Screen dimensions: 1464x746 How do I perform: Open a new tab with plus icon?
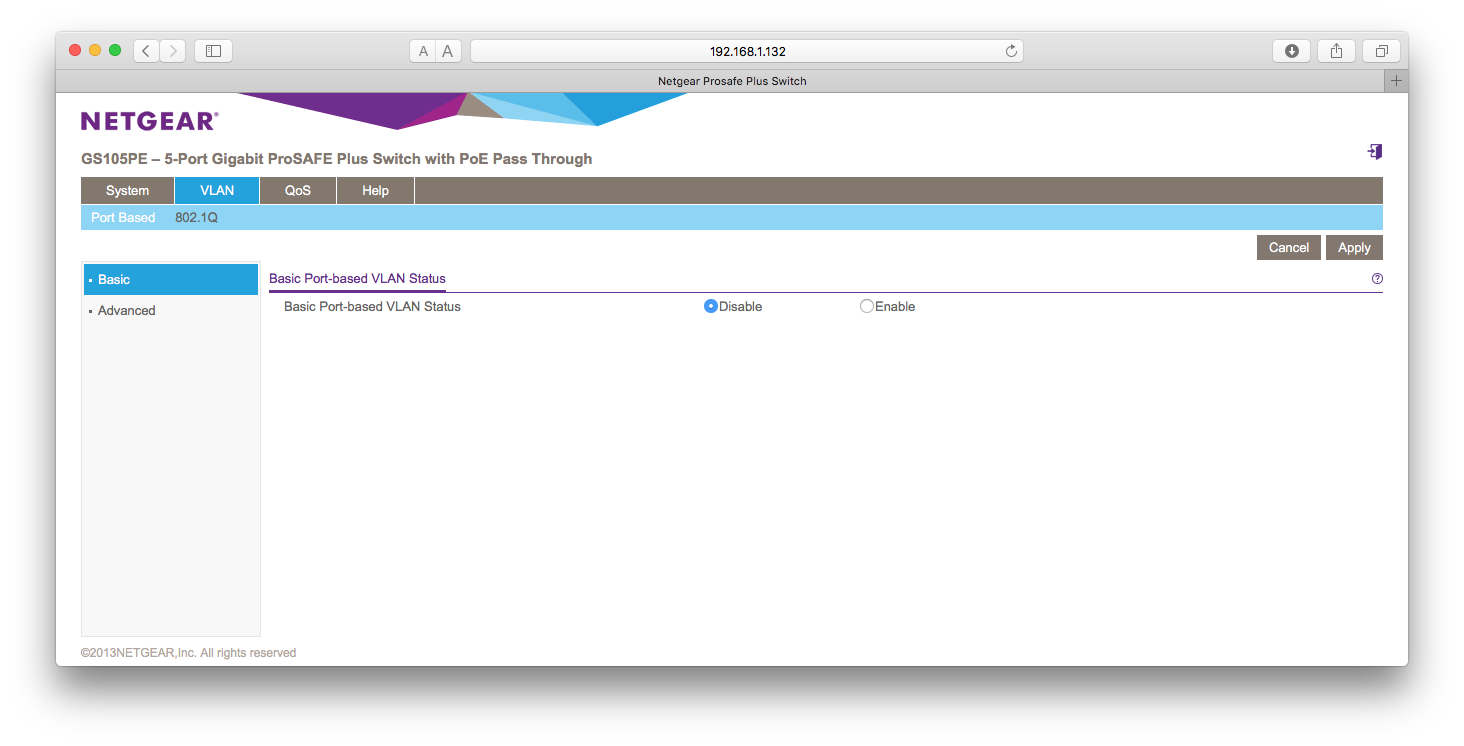[x=1396, y=81]
